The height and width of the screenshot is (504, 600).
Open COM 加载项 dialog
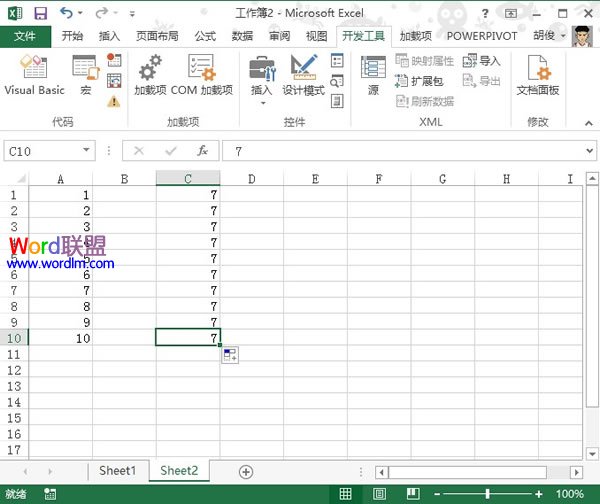(202, 75)
